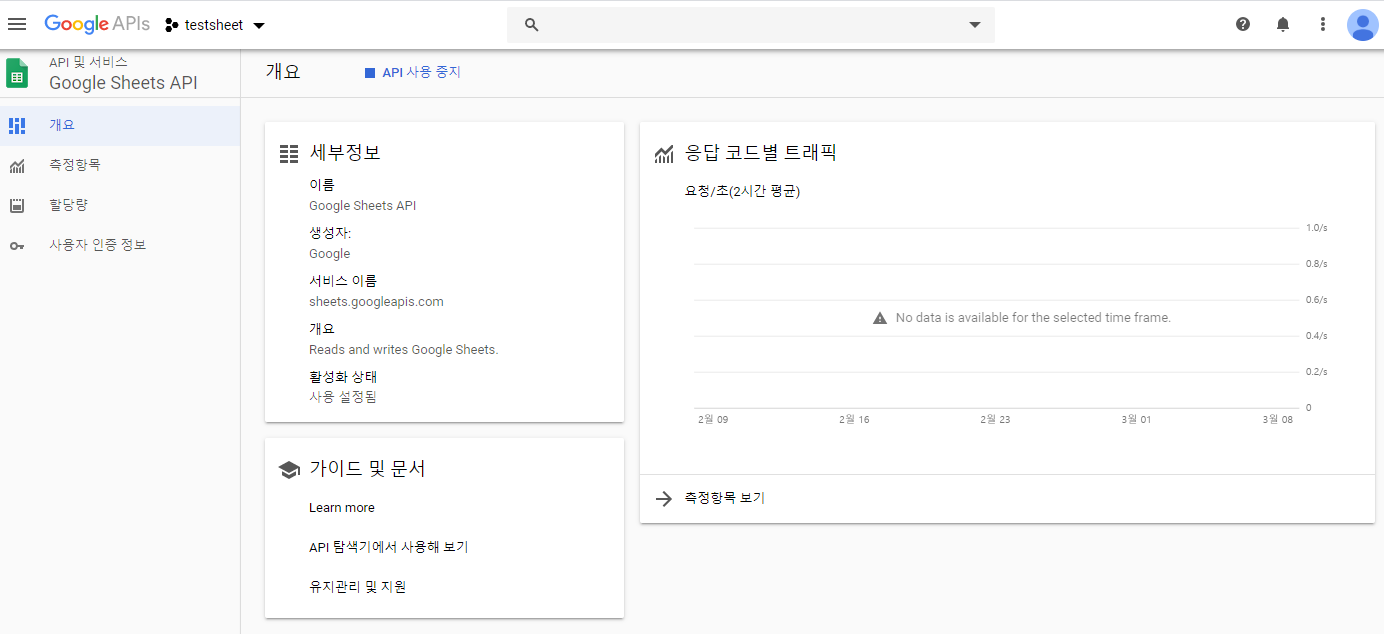Open the hamburger navigation menu

(x=17, y=24)
